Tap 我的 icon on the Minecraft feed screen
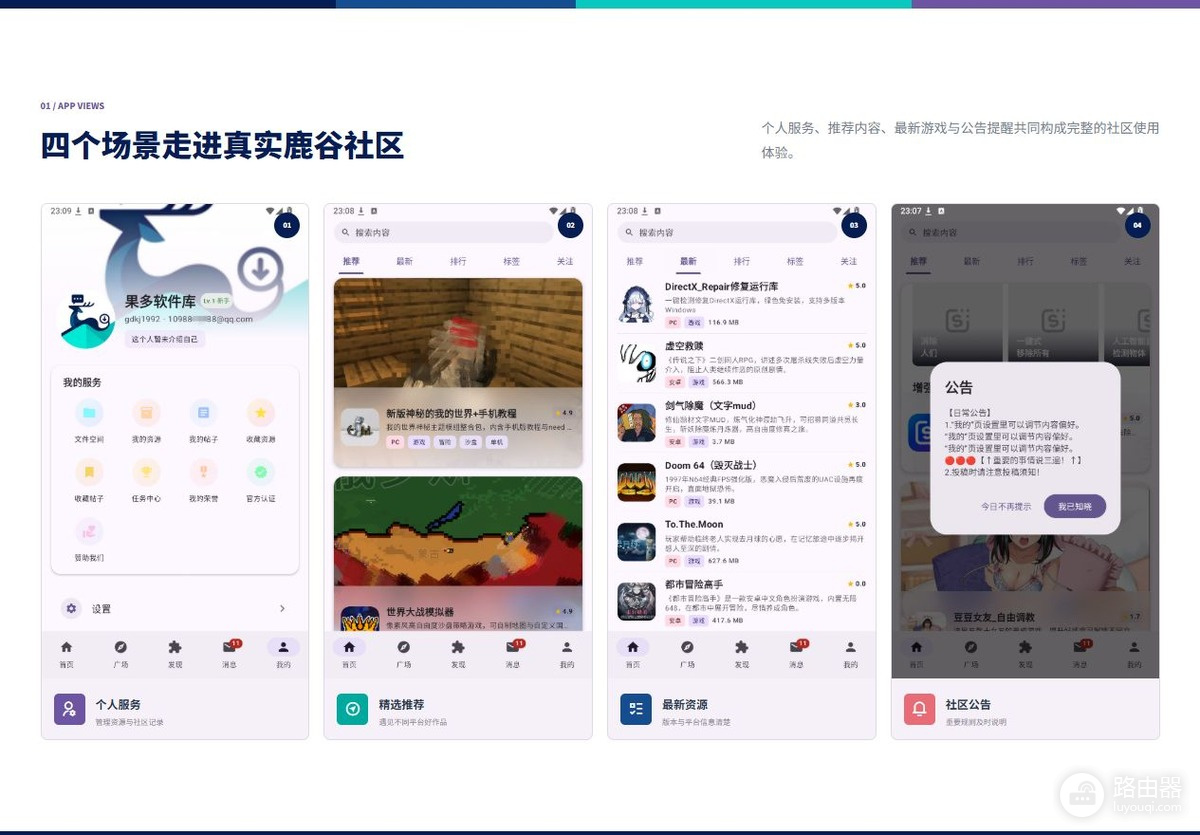 [x=567, y=647]
